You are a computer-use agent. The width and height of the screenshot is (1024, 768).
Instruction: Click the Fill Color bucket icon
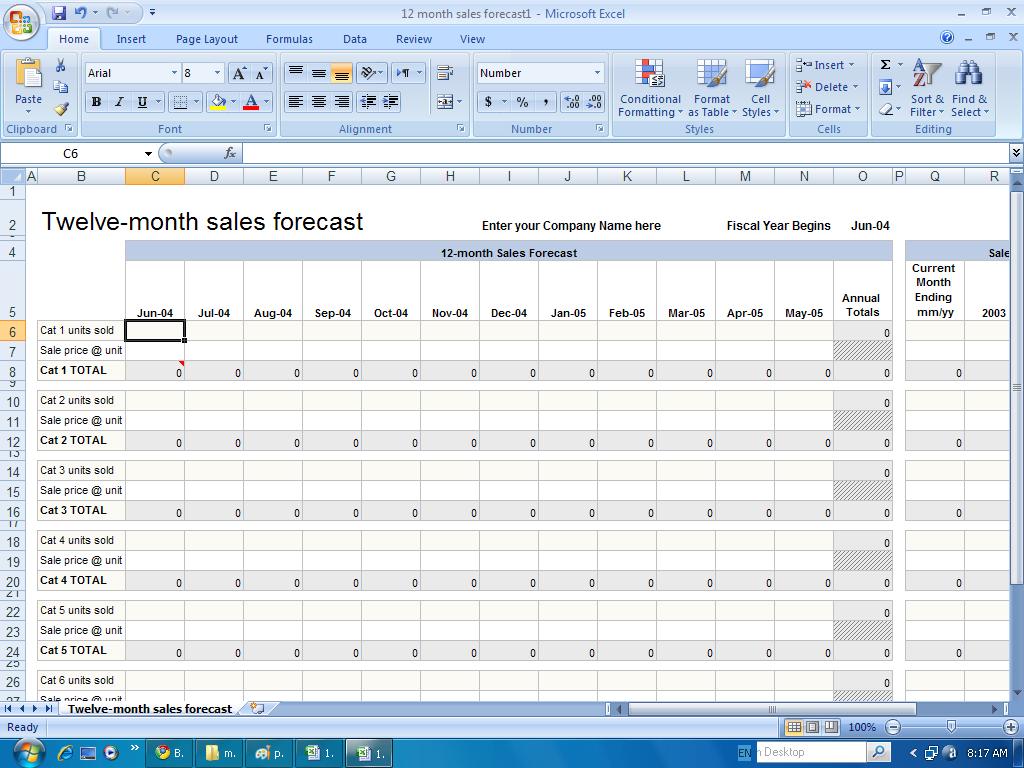tap(220, 102)
